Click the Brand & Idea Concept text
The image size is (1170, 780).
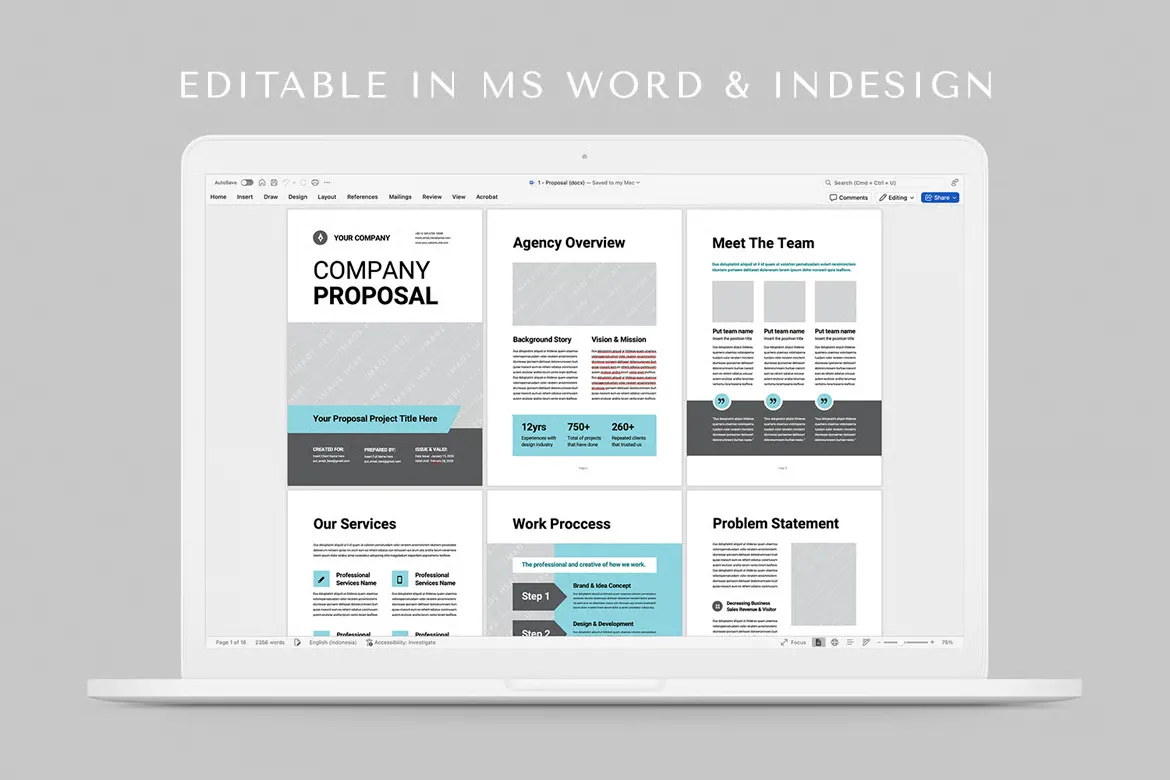click(x=601, y=586)
